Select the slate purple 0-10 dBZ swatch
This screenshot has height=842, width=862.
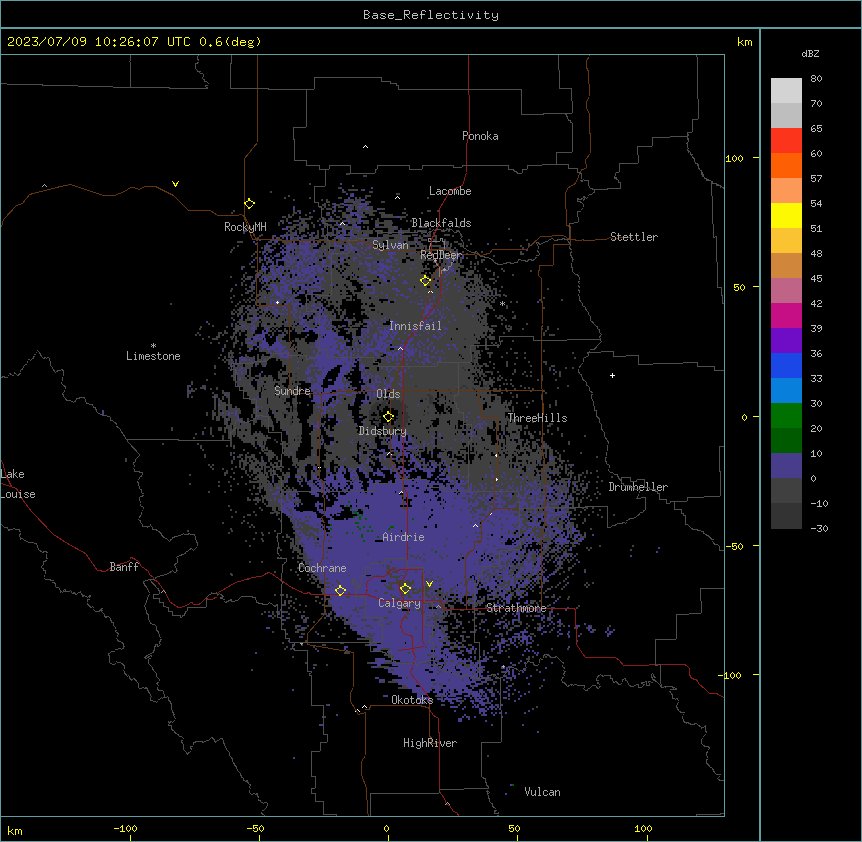(x=786, y=466)
